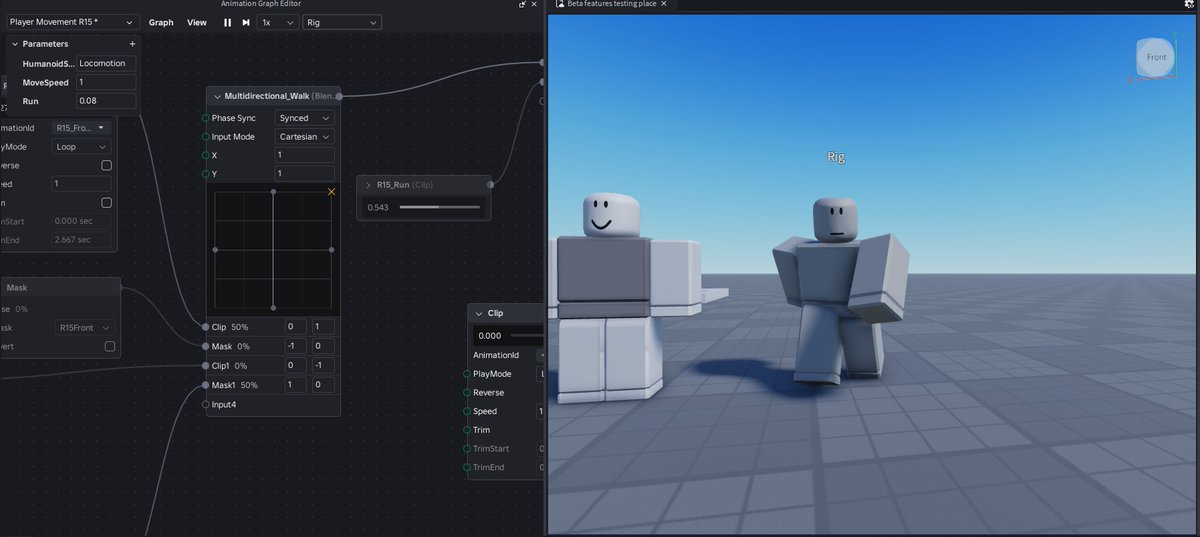The image size is (1200, 537).
Task: Edit the X value field
Action: click(305, 156)
